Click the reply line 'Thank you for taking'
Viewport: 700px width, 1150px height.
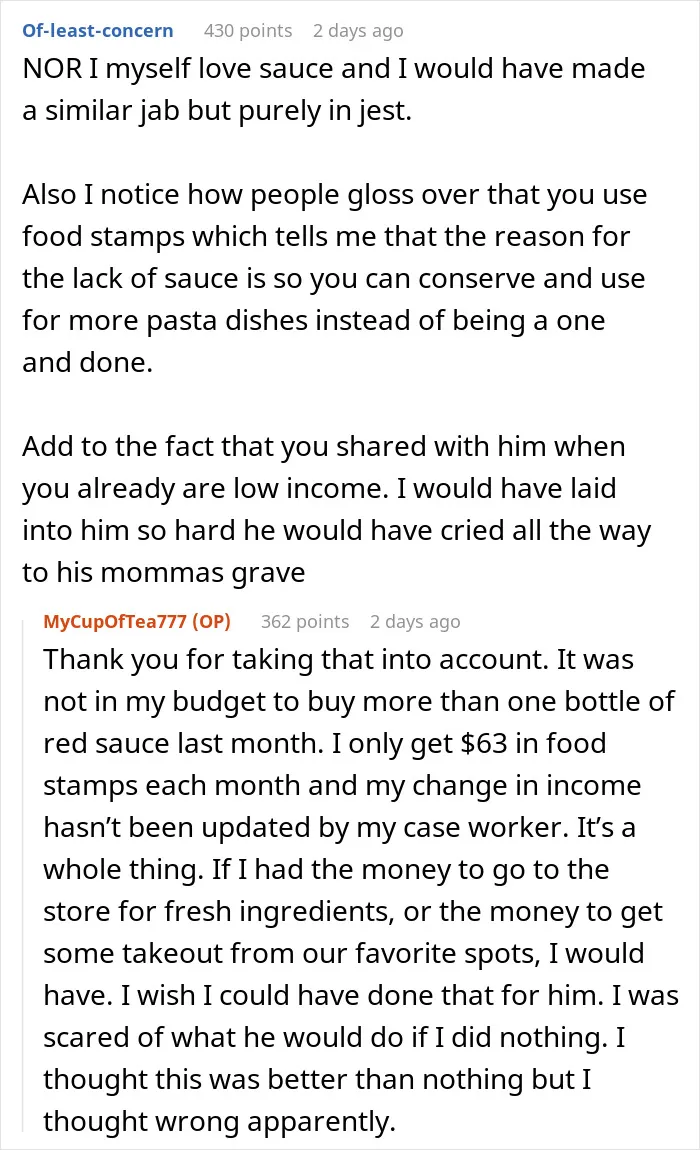click(x=338, y=659)
